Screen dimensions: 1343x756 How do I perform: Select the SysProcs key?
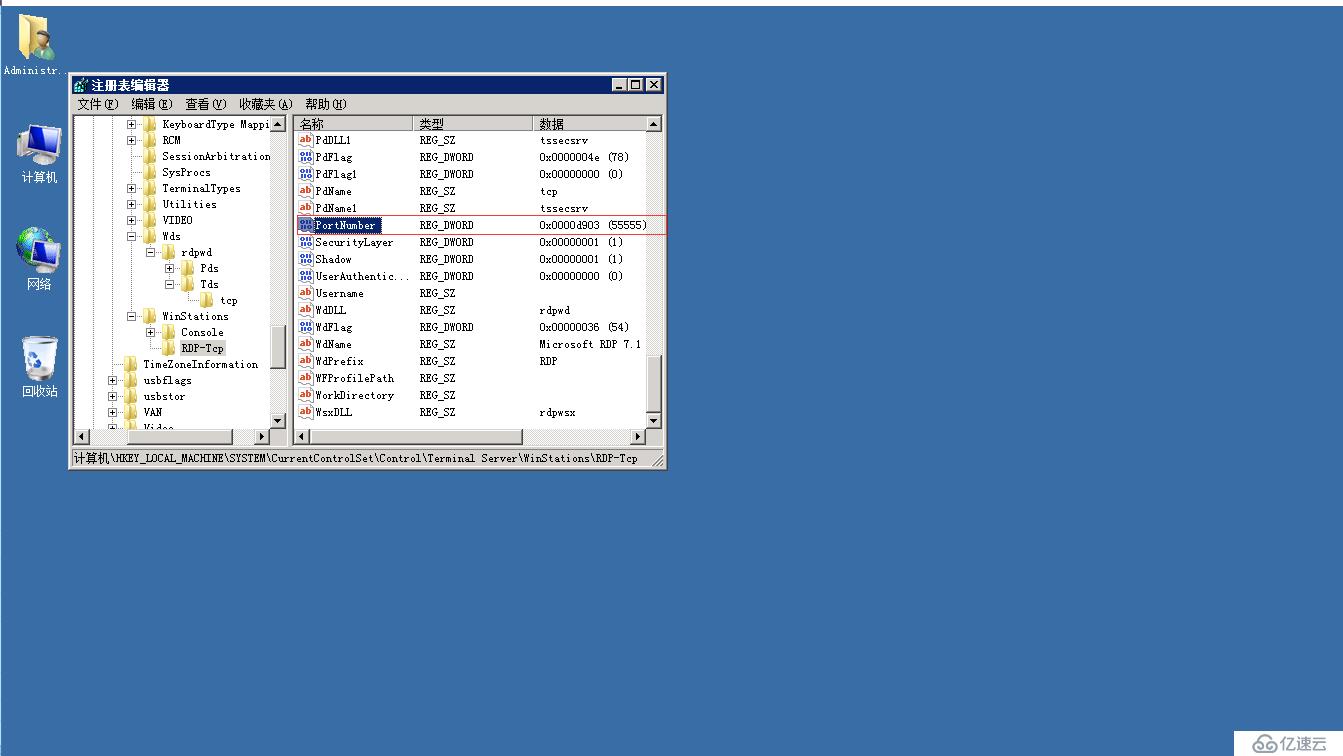click(x=186, y=172)
